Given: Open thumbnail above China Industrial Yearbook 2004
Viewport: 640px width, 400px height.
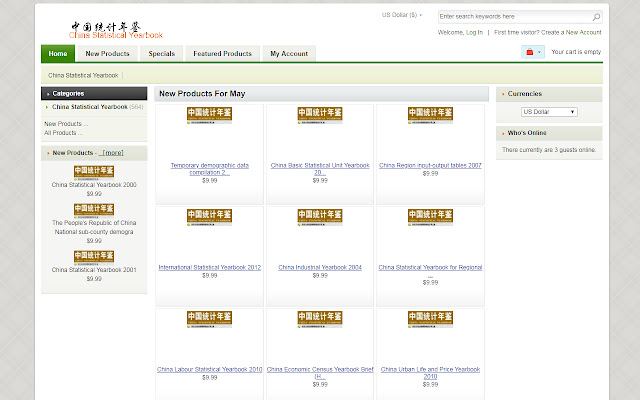Looking at the screenshot, I should click(320, 217).
